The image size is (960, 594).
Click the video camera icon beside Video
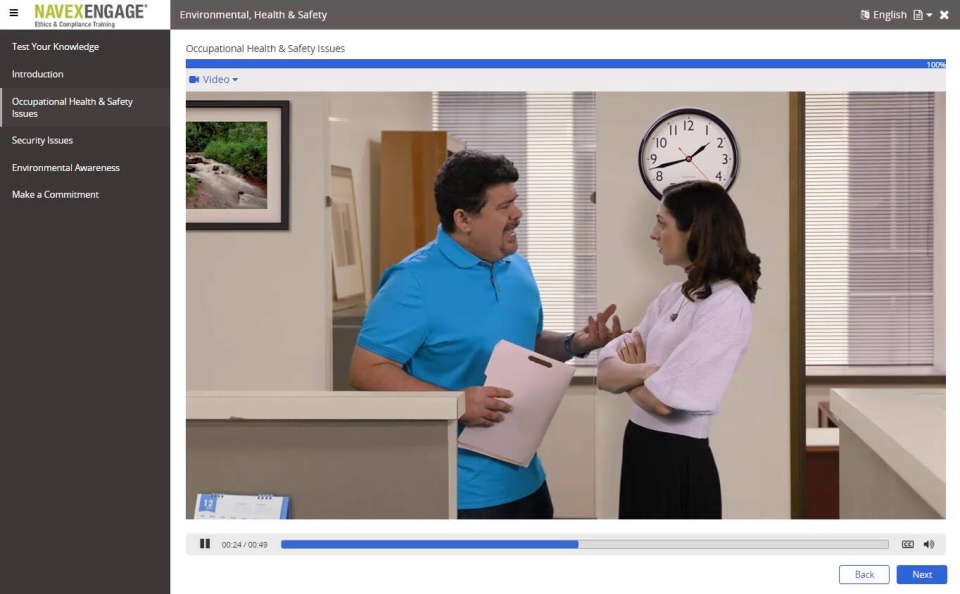point(194,80)
